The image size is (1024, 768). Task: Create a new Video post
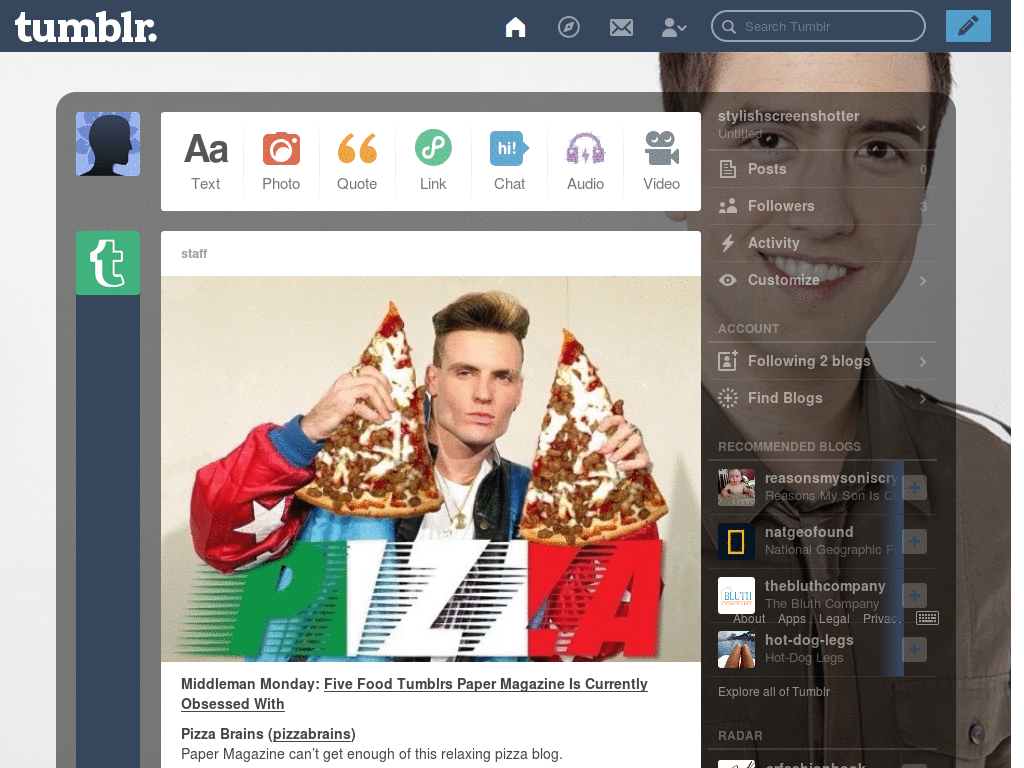662,161
